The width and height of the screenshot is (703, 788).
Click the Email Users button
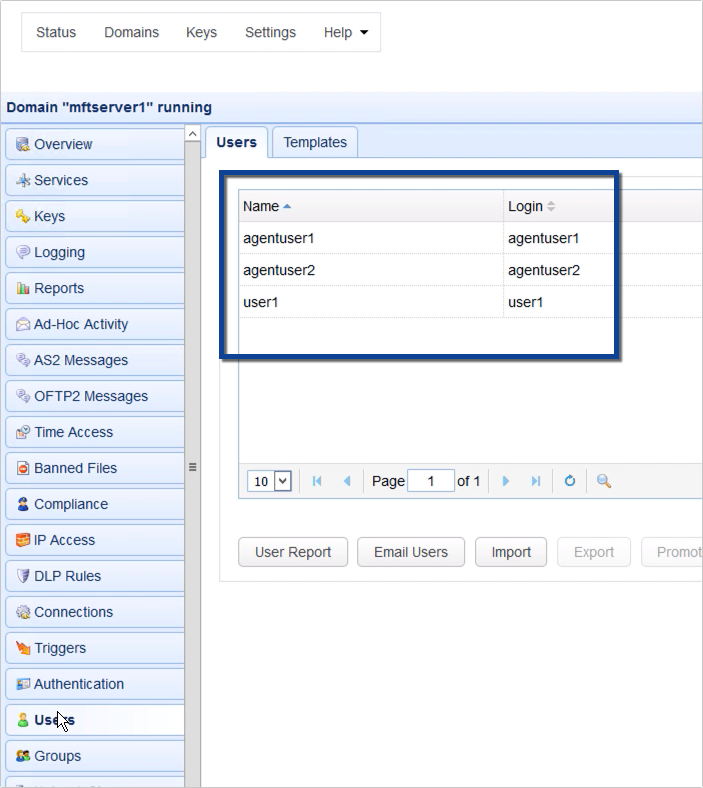[410, 552]
